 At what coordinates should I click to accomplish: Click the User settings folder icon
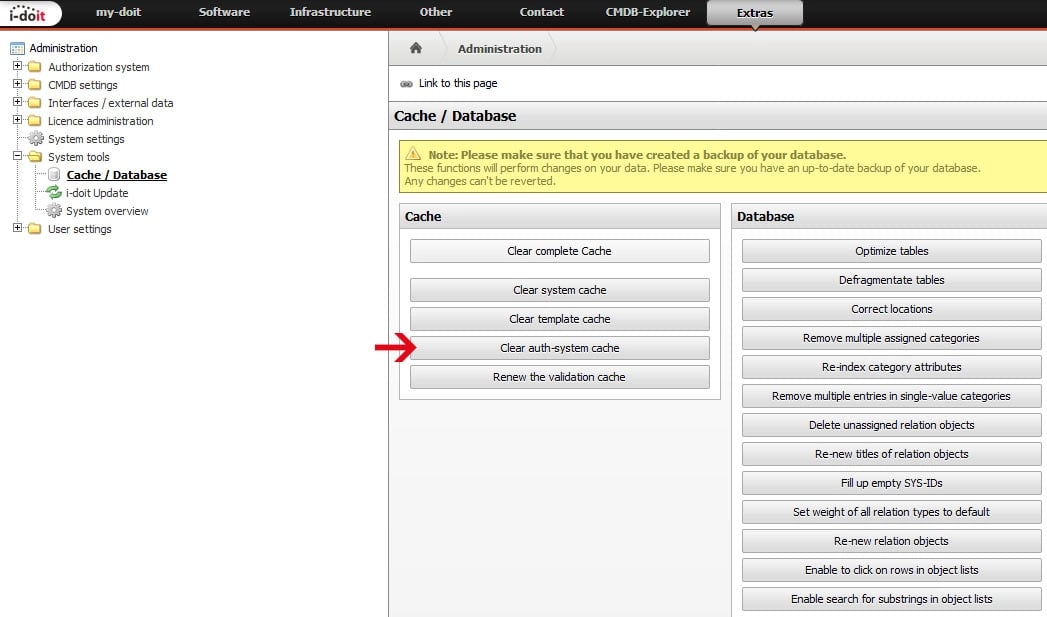[x=35, y=229]
